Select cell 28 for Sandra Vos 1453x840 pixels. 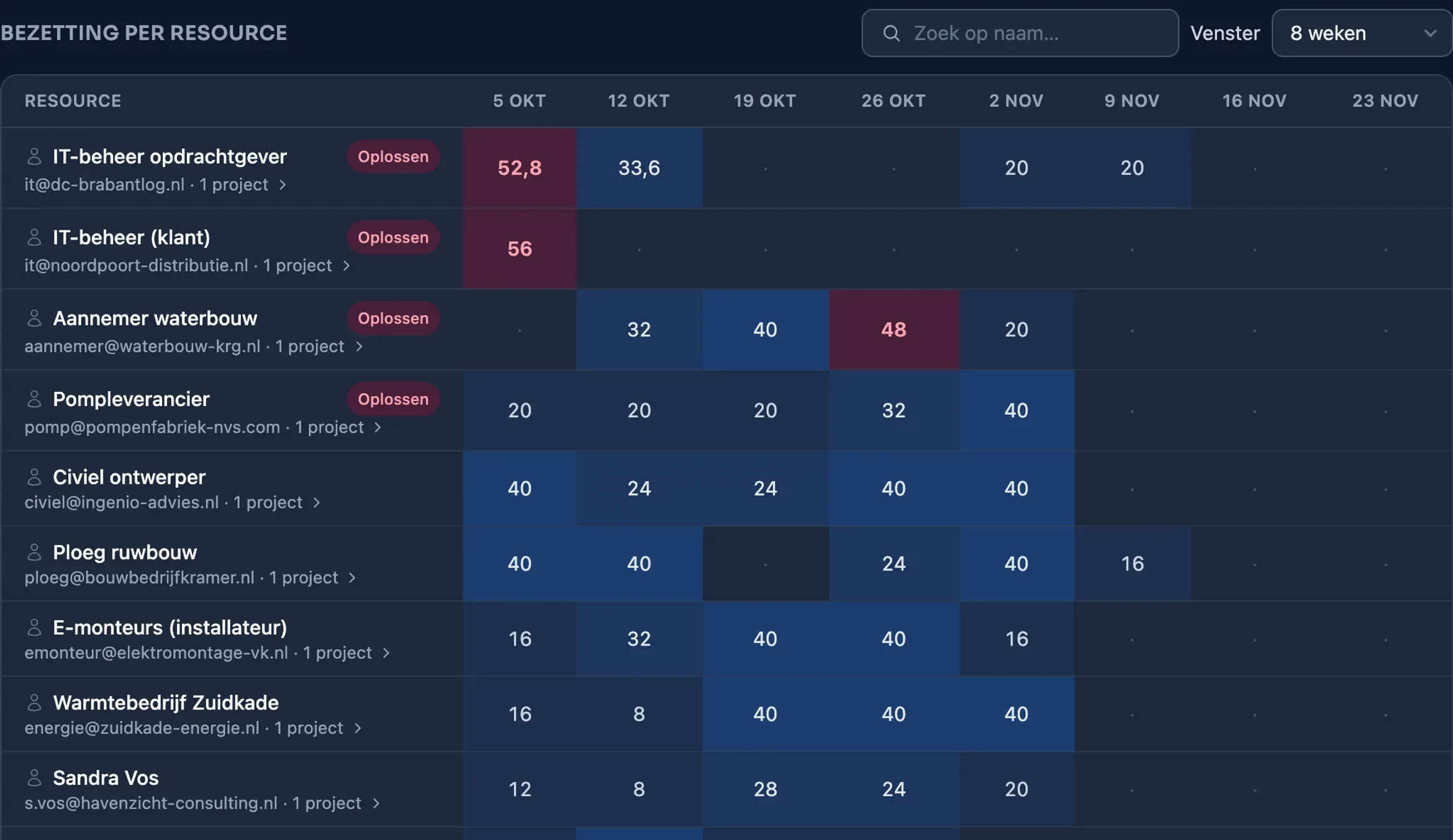765,789
